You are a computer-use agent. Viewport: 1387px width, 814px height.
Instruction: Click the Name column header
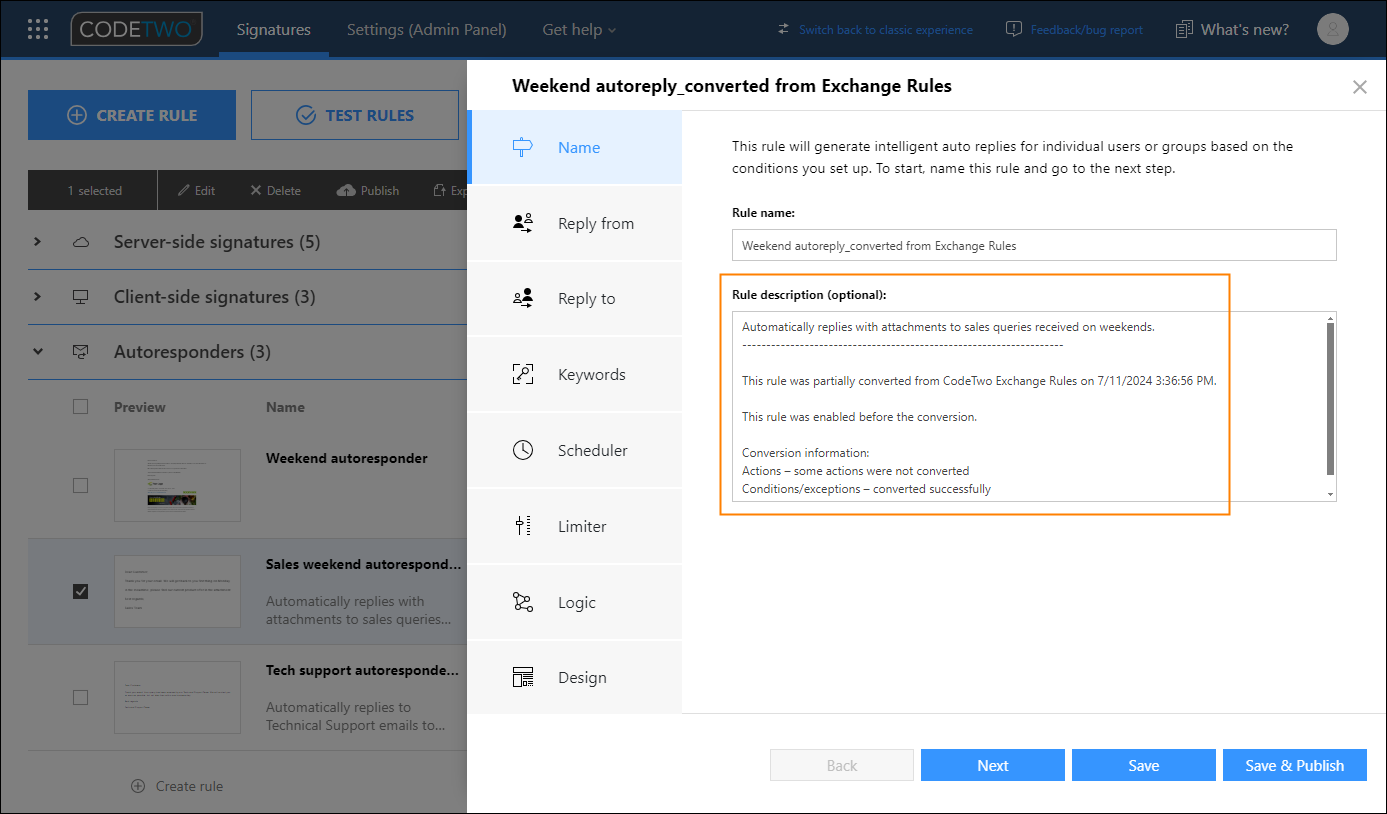pos(285,407)
